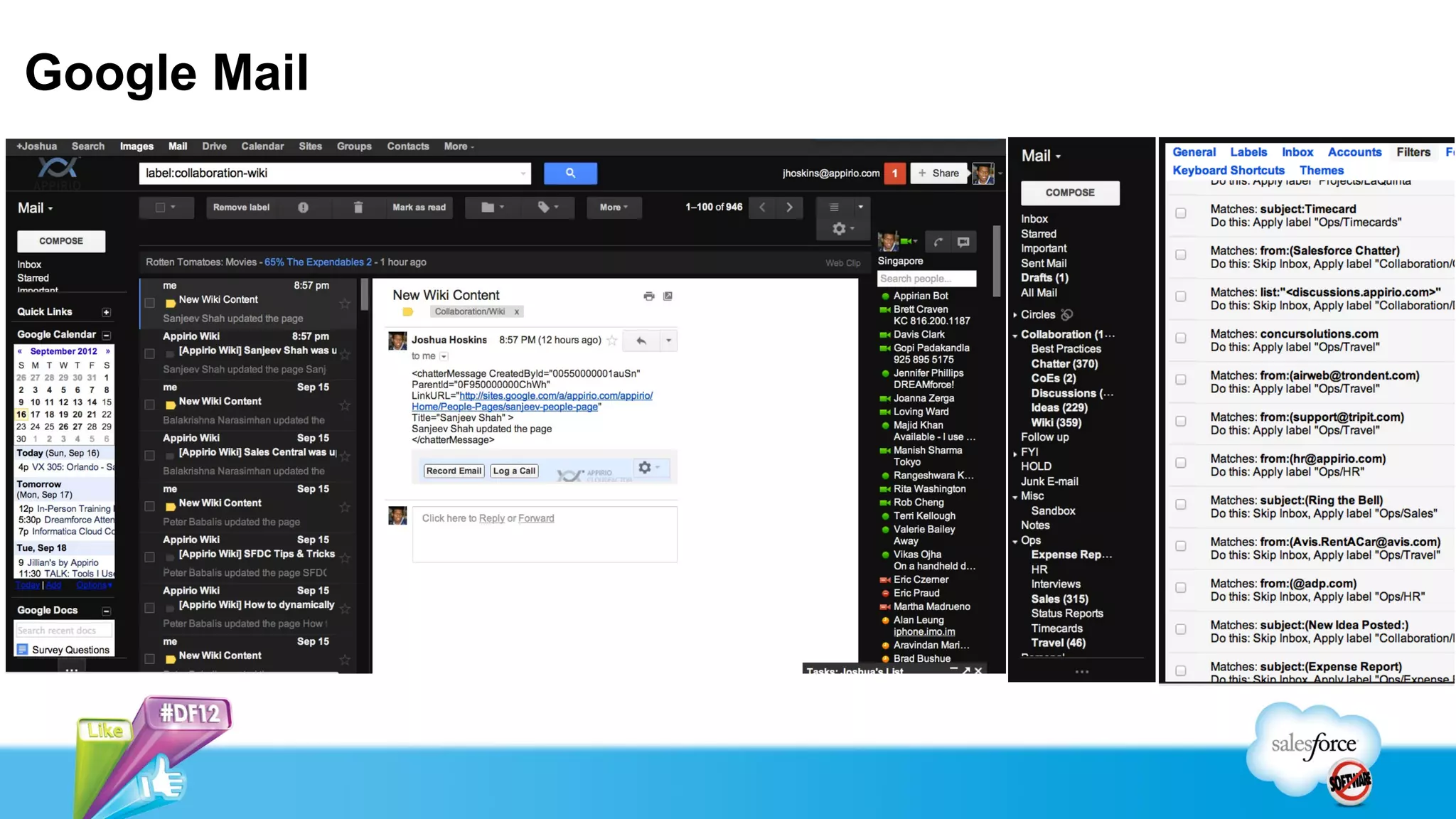
Task: Check the SFDC Tips & Tricks email
Action: pyautogui.click(x=150, y=557)
